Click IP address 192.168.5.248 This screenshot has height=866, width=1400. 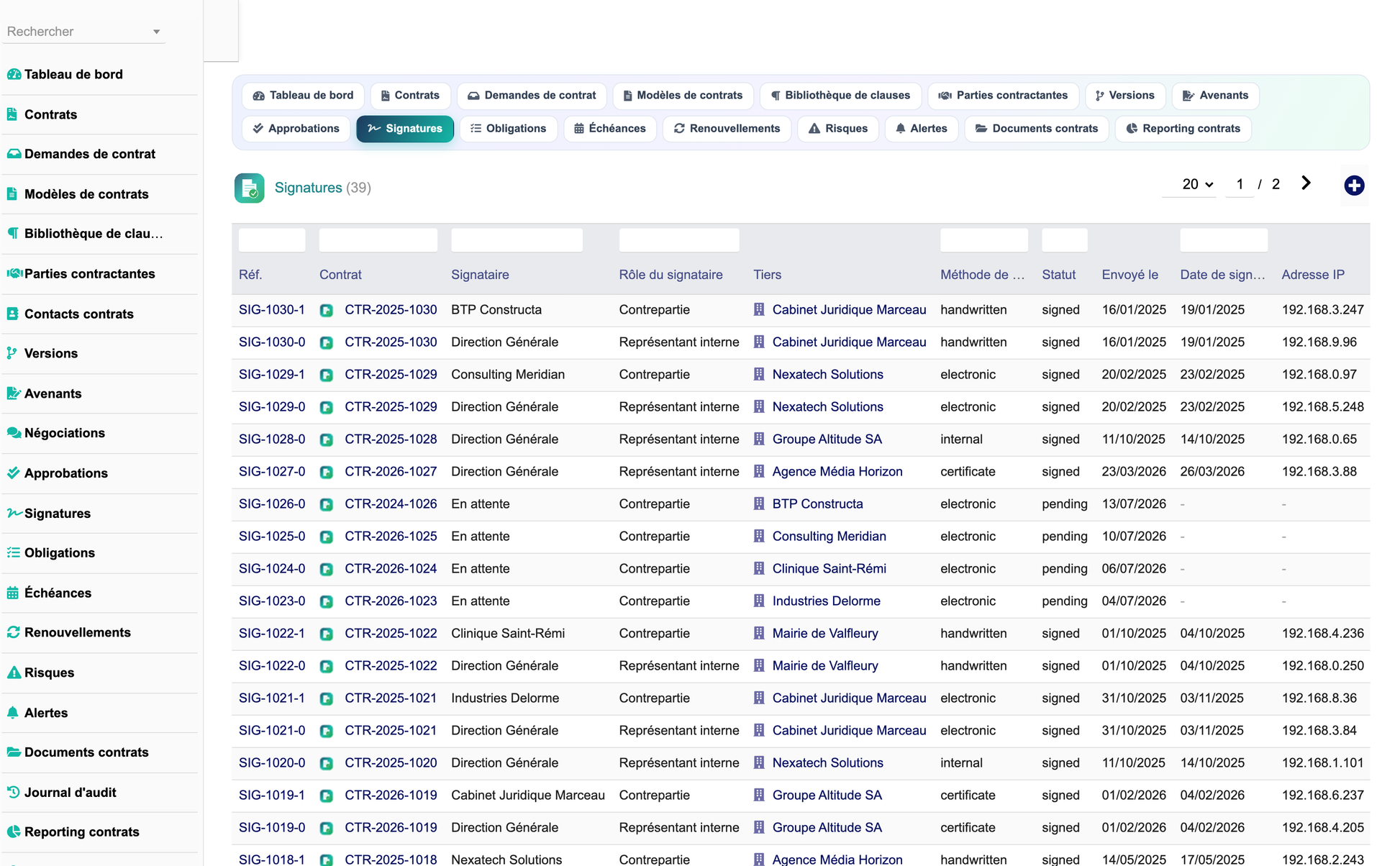click(1322, 407)
